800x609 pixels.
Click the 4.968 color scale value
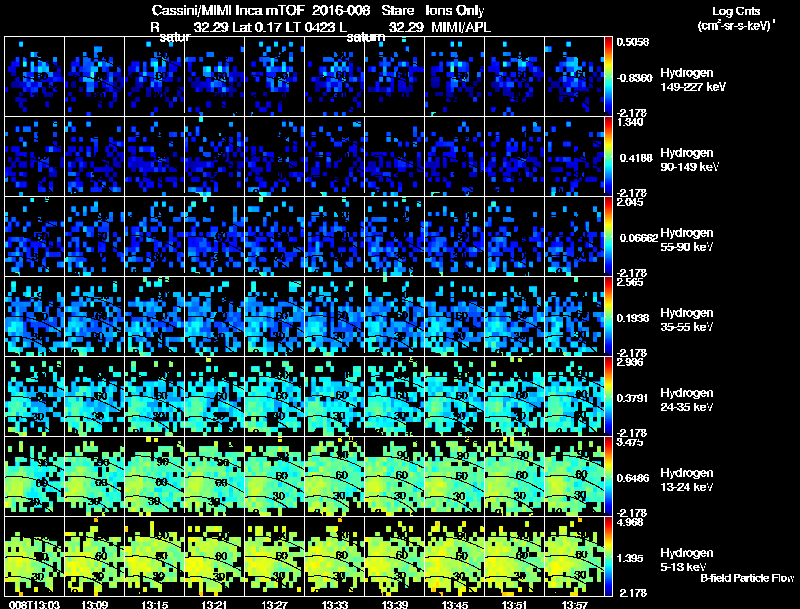point(630,523)
